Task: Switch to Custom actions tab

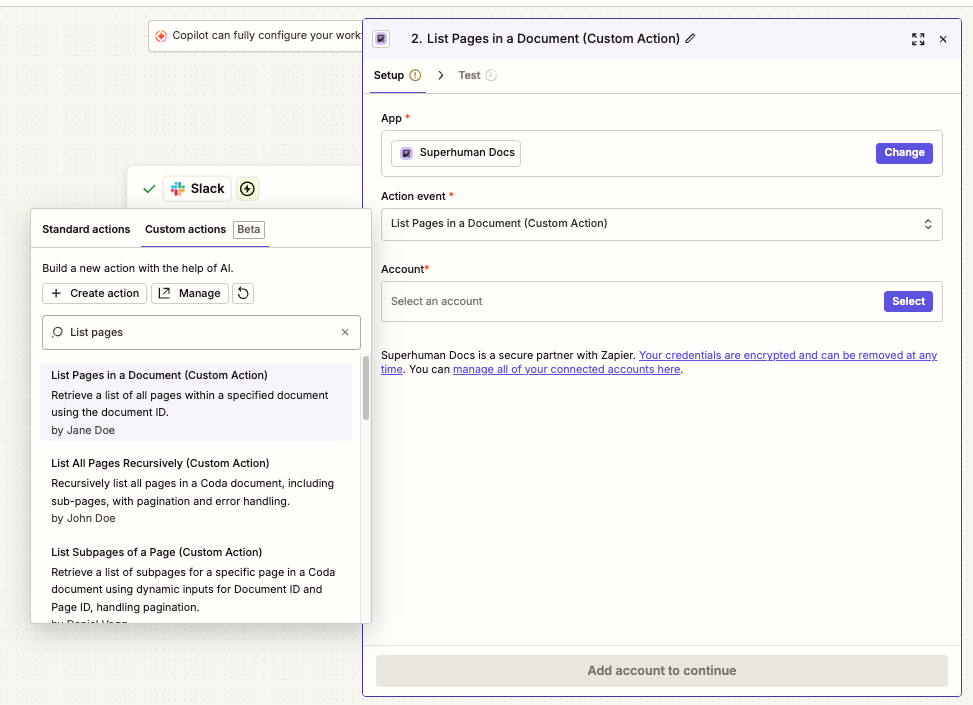Action: point(186,229)
